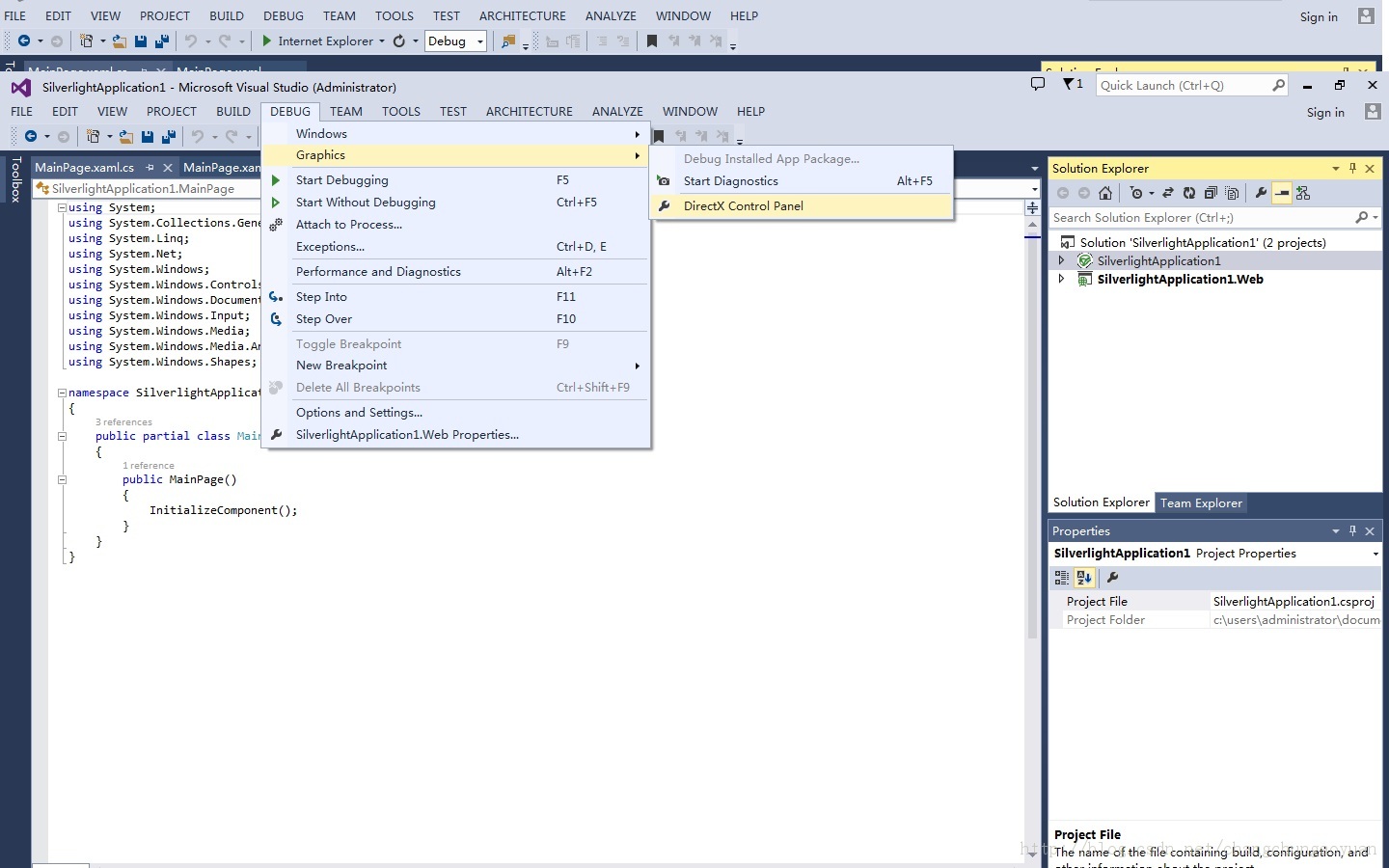
Task: Select Step Into menu entry
Action: (x=455, y=297)
